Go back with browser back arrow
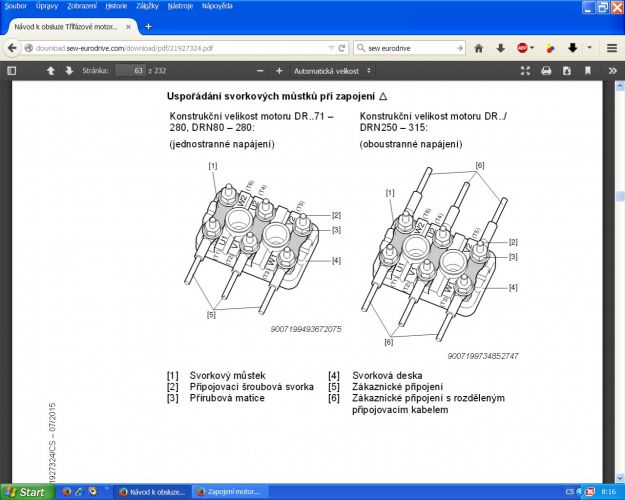The width and height of the screenshot is (625, 500). [x=12, y=48]
